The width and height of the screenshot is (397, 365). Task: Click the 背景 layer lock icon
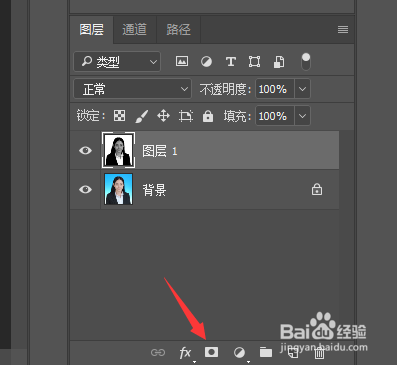pos(317,189)
